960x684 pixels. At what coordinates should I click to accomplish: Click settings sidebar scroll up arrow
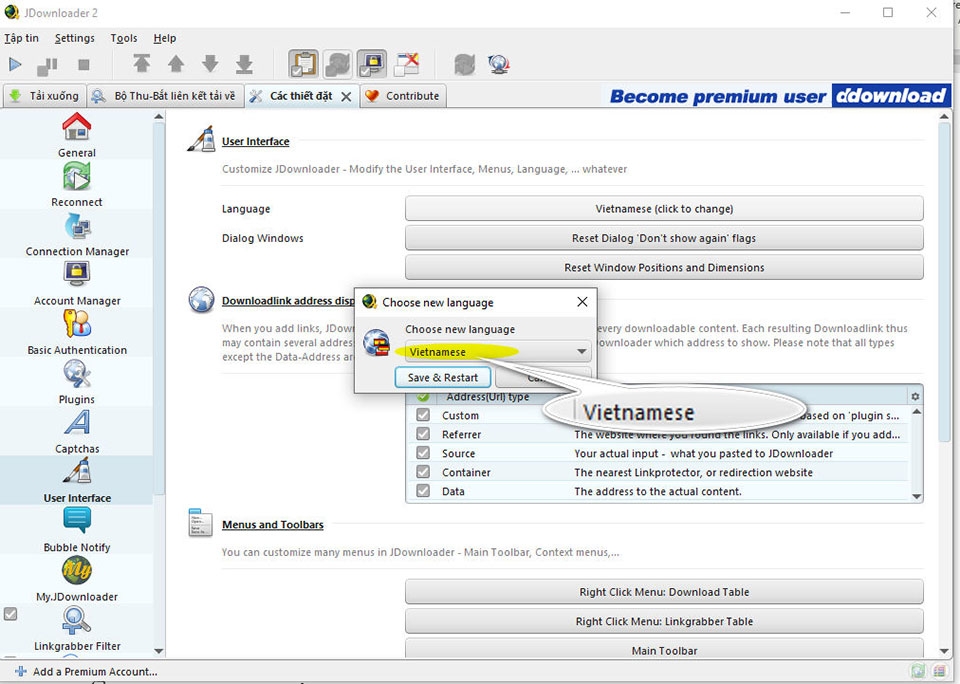click(159, 116)
